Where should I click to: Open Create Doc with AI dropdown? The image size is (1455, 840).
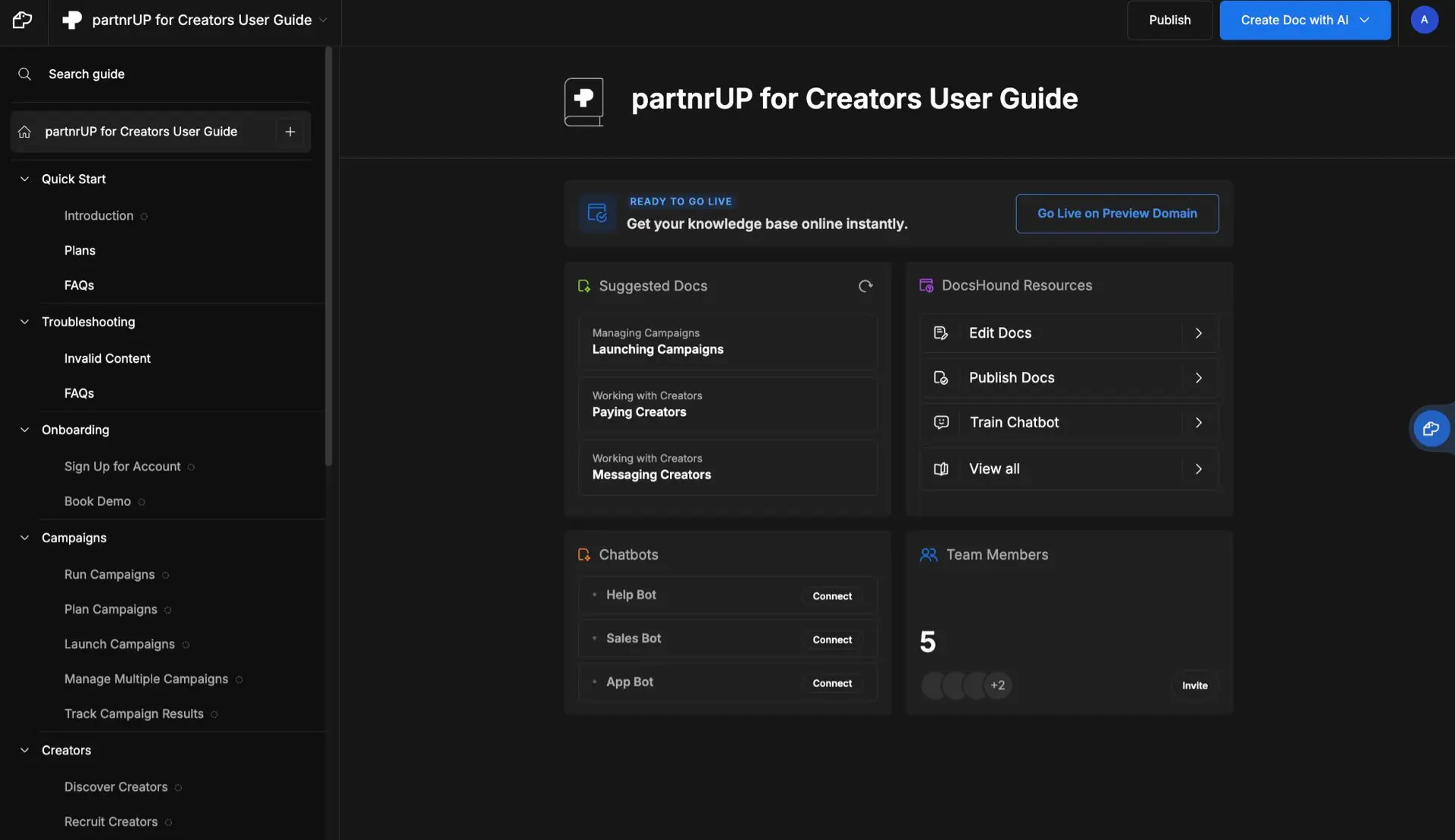(x=1304, y=20)
